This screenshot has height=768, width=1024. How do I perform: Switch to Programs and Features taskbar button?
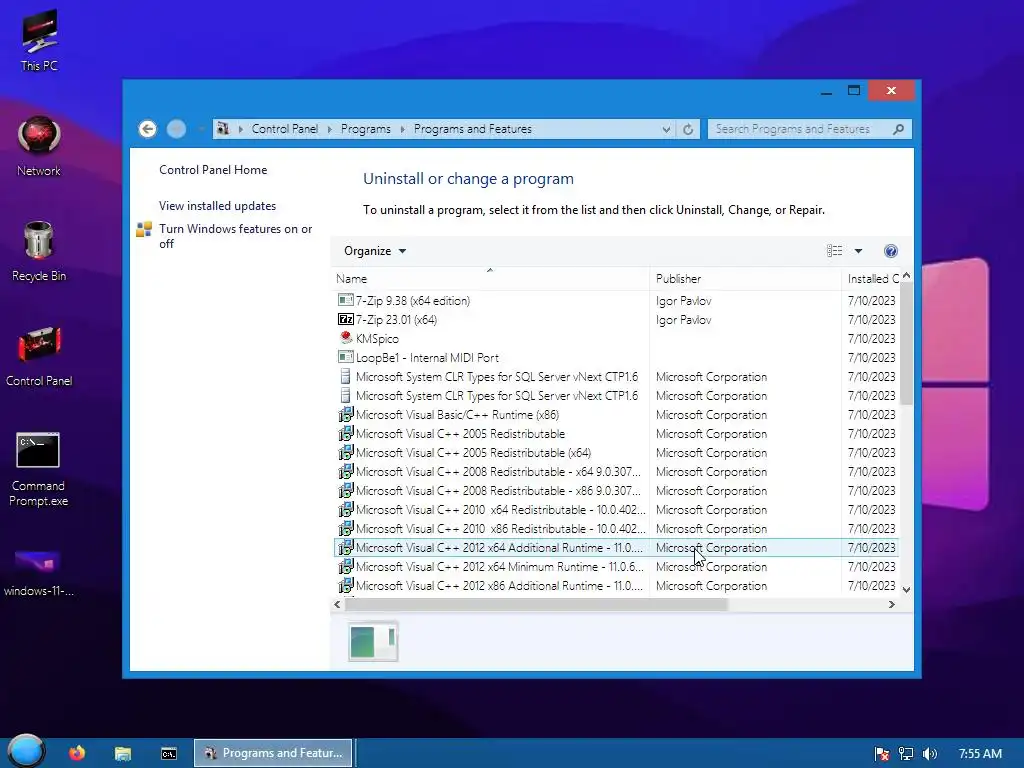(273, 753)
